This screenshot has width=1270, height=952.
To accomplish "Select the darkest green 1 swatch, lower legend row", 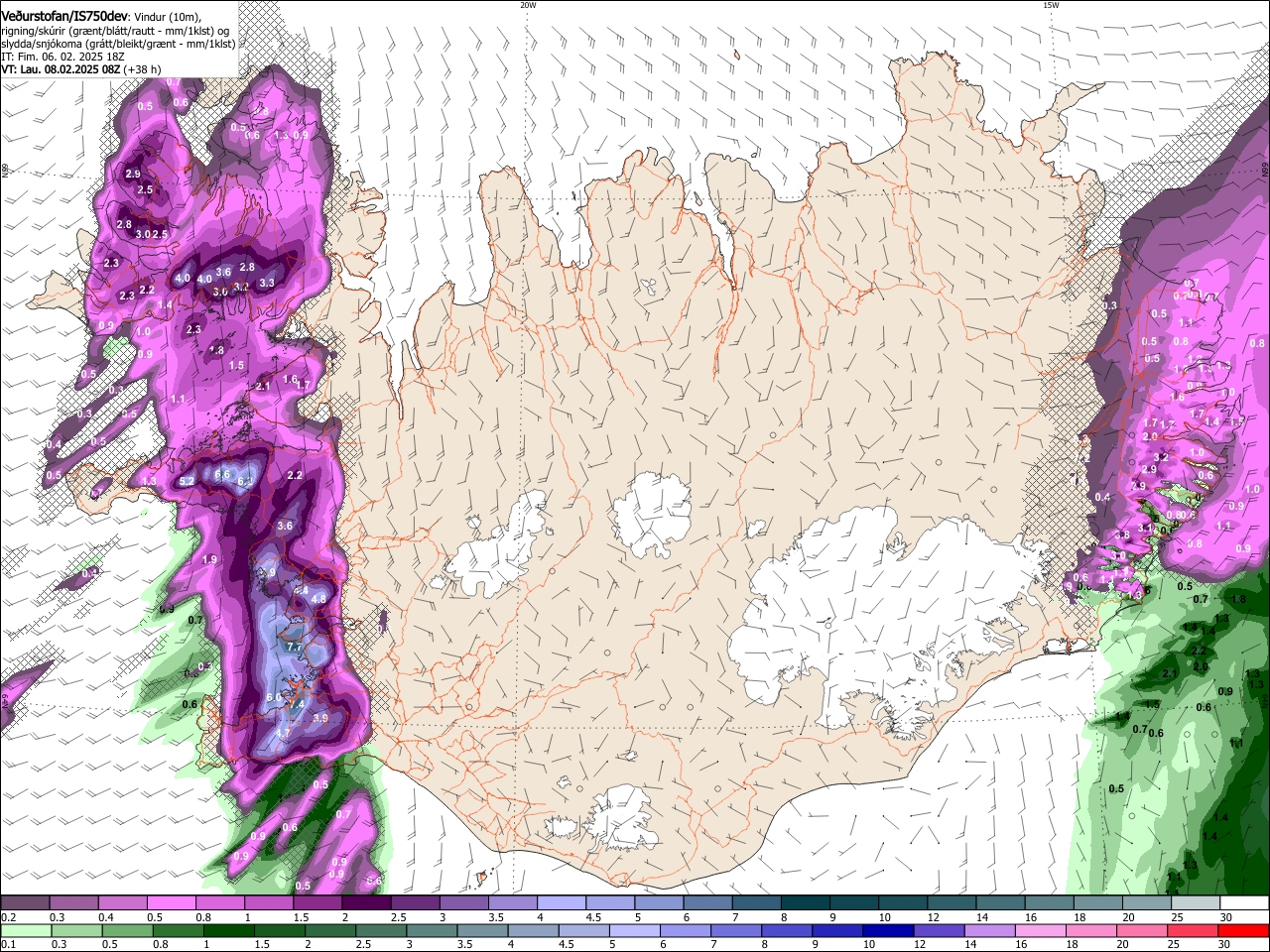I will point(229,930).
